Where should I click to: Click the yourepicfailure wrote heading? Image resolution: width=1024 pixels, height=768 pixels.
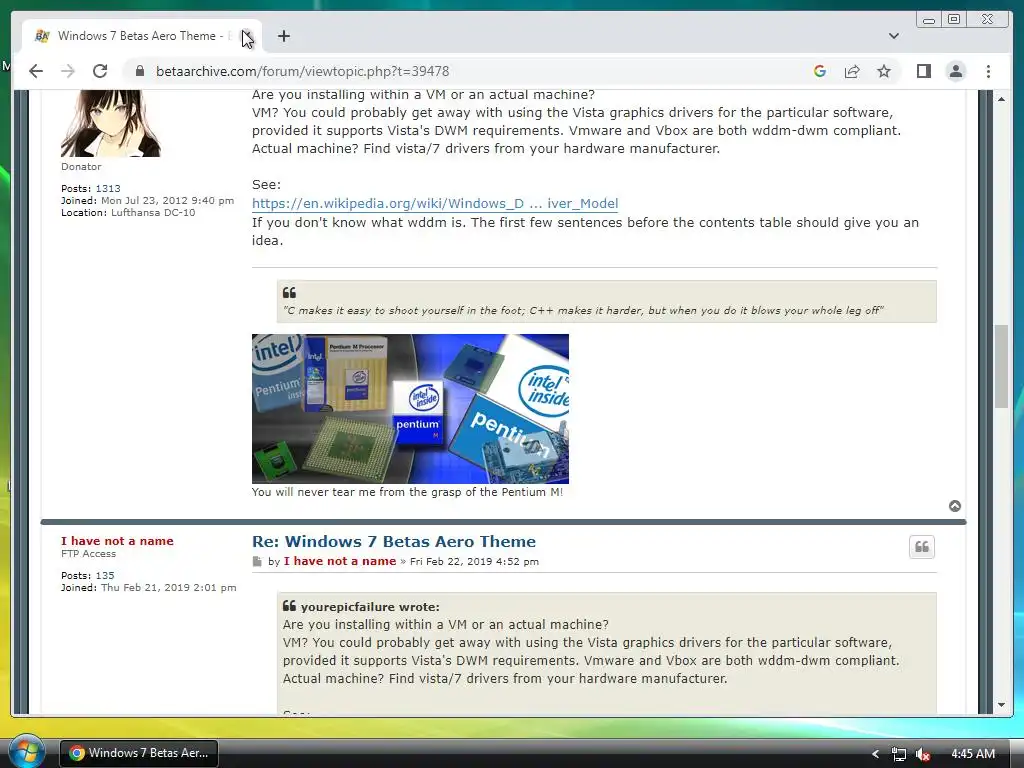point(370,607)
